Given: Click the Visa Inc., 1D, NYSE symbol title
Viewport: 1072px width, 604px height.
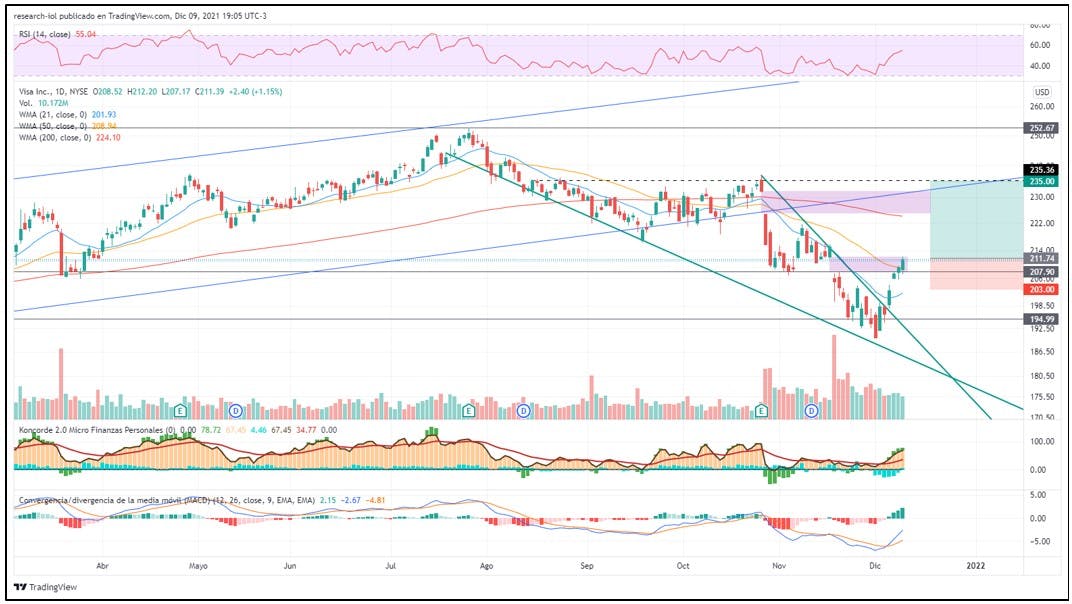Looking at the screenshot, I should [x=53, y=92].
